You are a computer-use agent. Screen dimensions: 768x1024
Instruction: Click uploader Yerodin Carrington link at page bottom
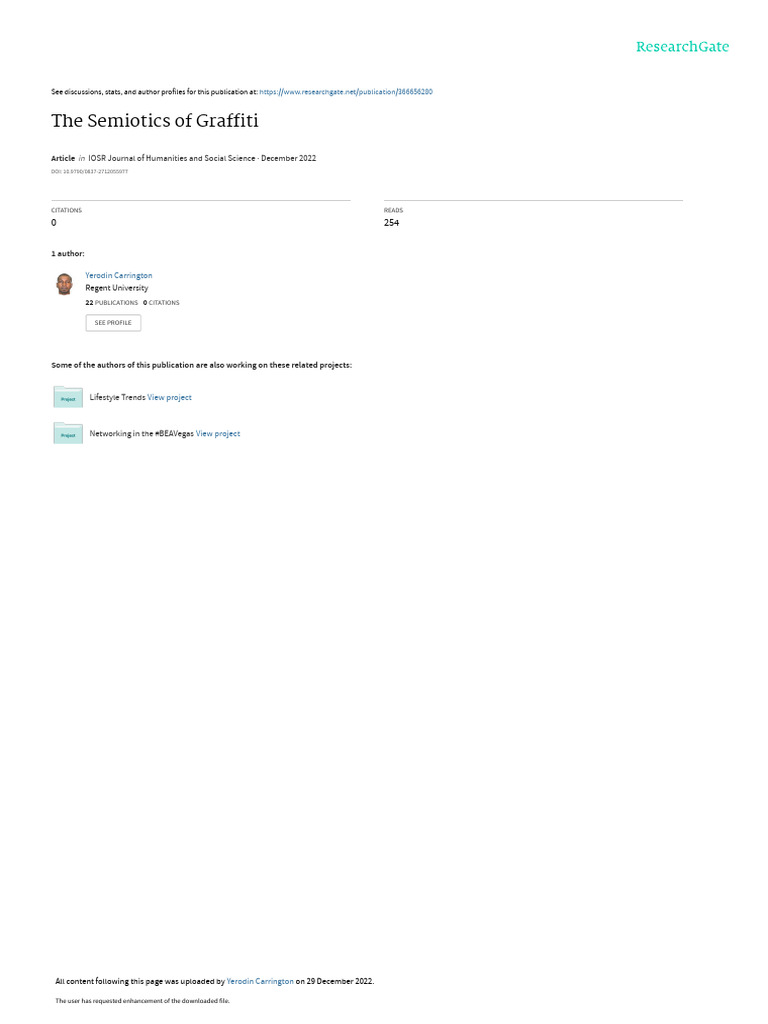tap(260, 981)
